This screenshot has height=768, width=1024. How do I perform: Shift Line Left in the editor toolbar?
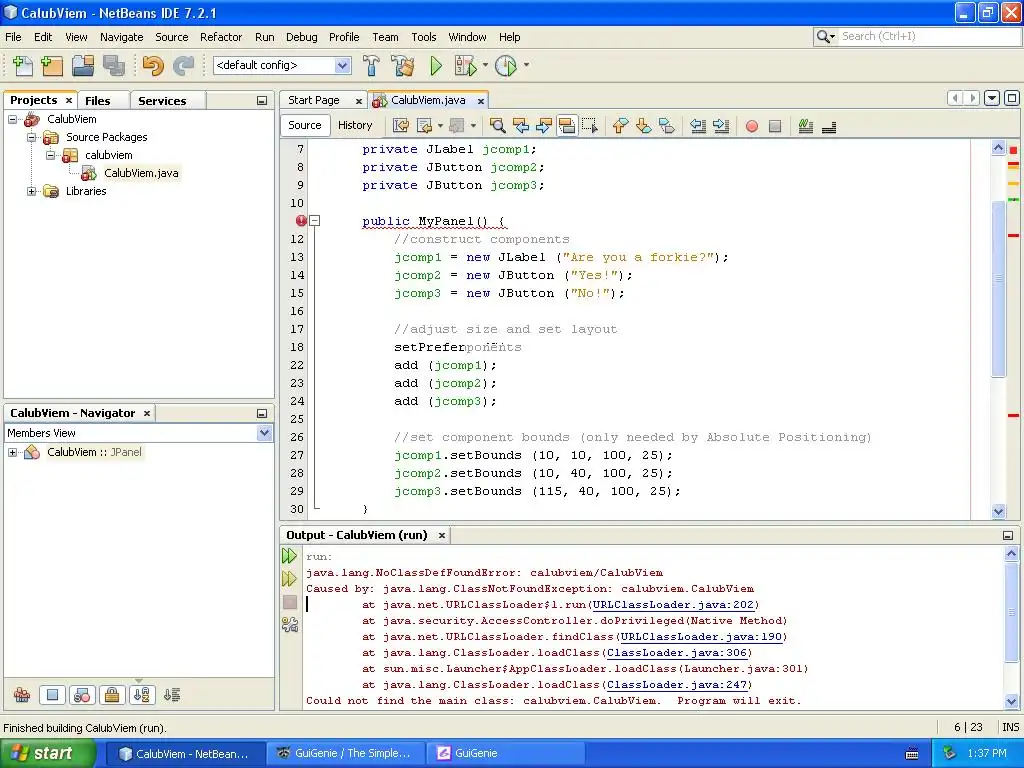click(x=697, y=126)
